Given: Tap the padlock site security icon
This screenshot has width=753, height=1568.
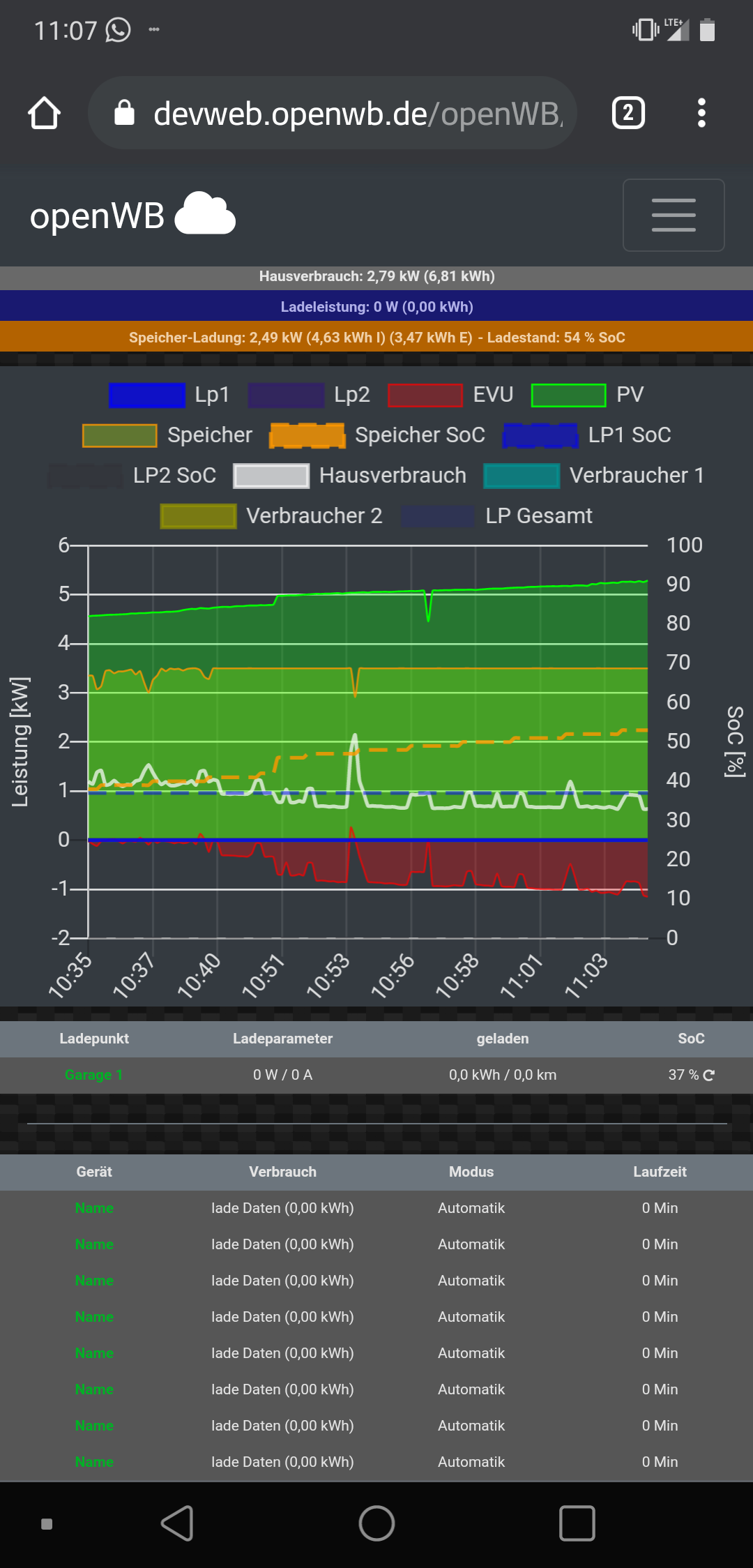Looking at the screenshot, I should click(124, 113).
